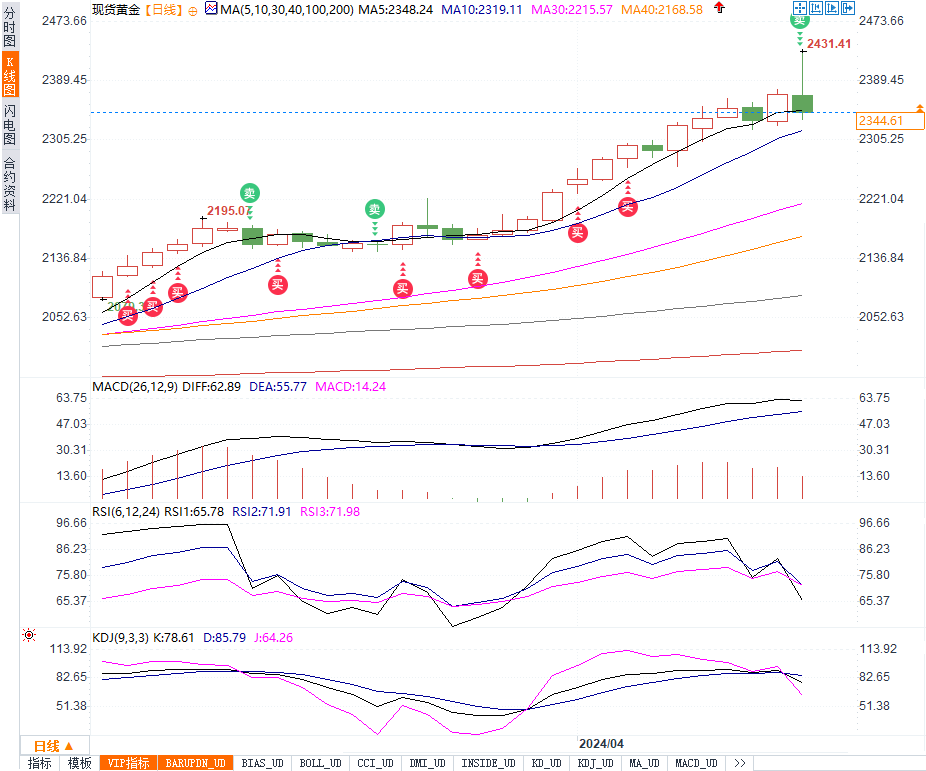The image size is (926, 771).
Task: Select the CCI_UD indicator
Action: coord(375,763)
